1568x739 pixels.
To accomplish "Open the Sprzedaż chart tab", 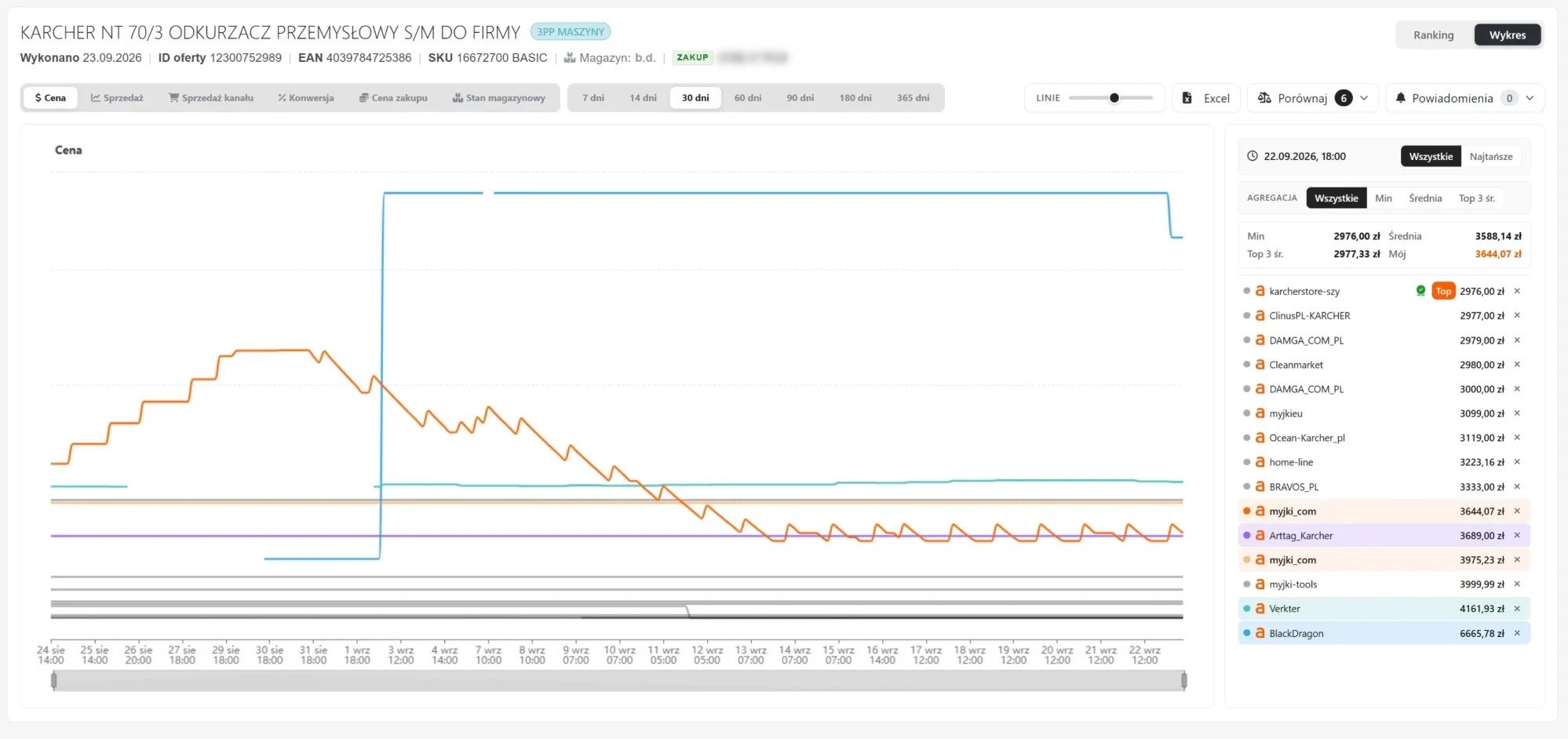I will coord(117,98).
